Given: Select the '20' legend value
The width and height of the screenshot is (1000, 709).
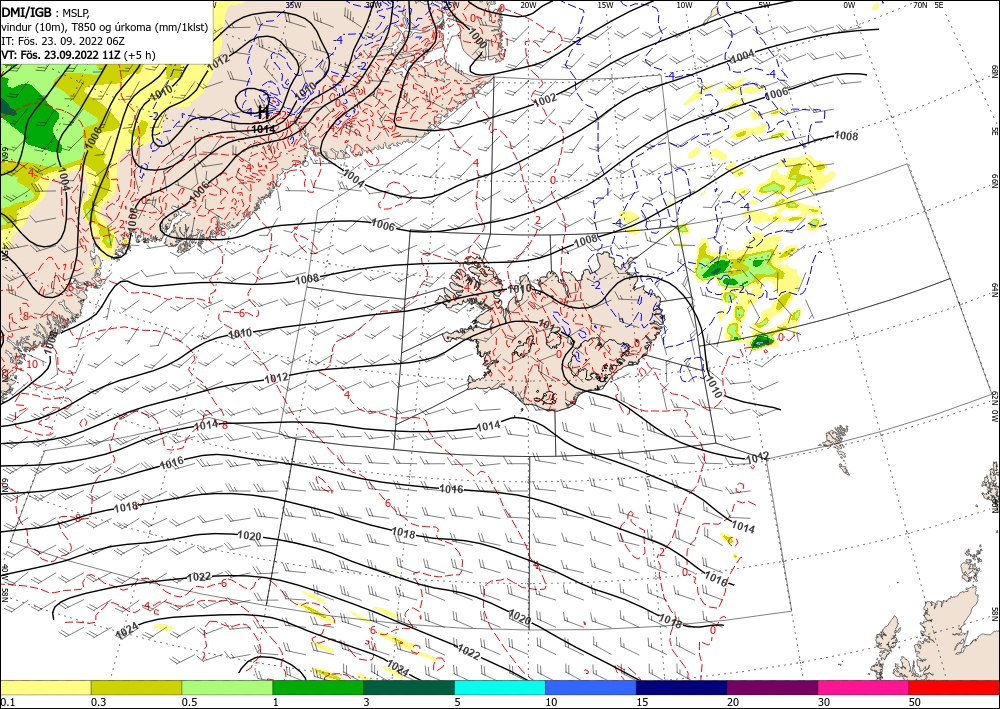Looking at the screenshot, I should (x=733, y=702).
